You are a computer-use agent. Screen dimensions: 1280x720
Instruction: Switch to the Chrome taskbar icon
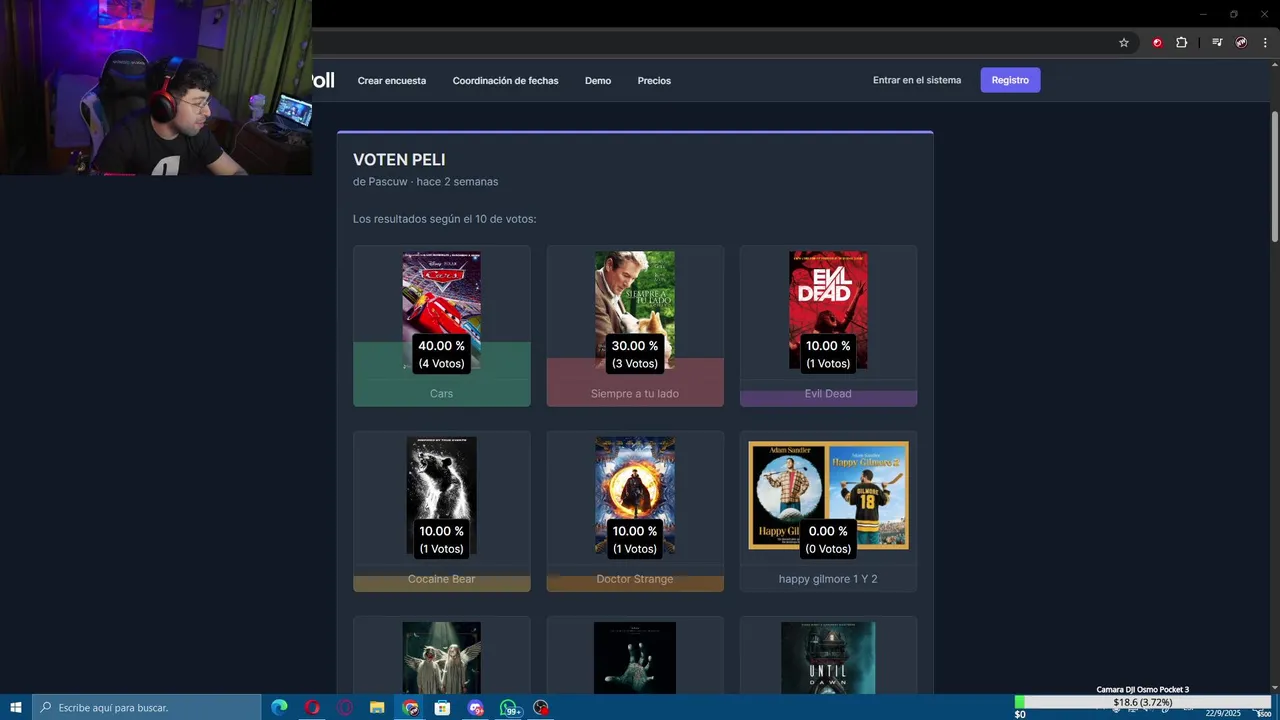410,707
